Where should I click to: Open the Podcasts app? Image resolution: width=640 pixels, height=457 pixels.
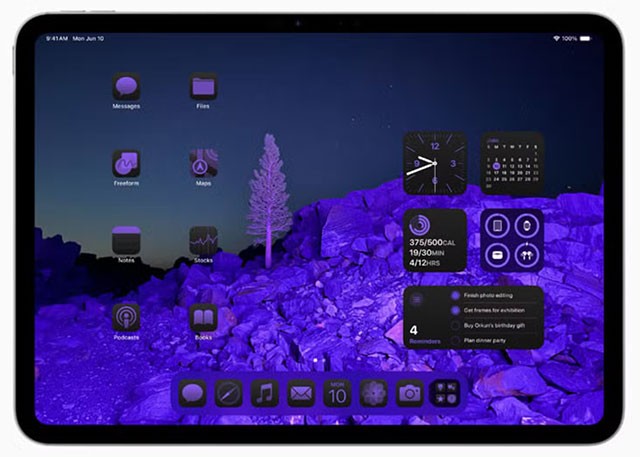[126, 317]
